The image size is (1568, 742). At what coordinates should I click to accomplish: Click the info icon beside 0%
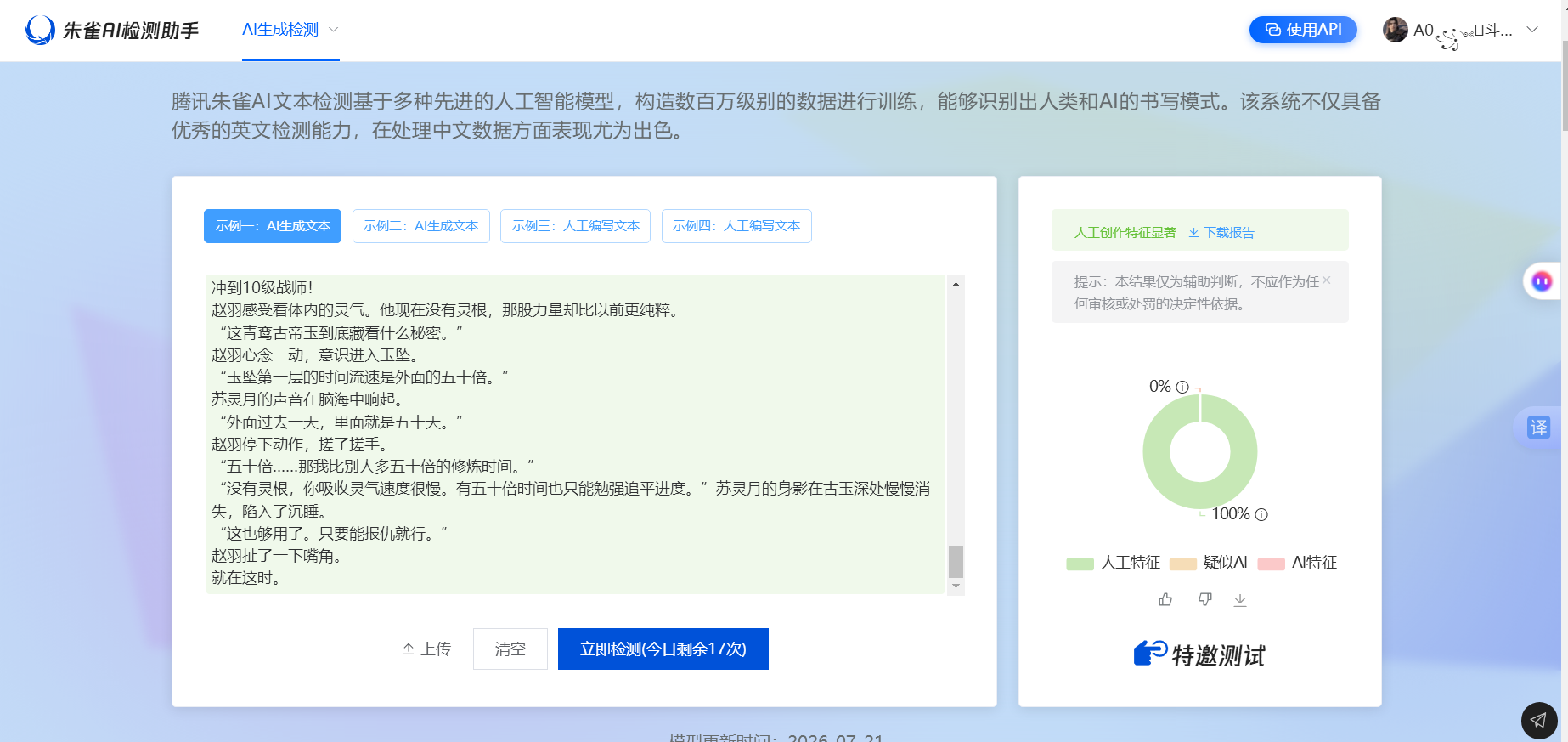coord(1182,387)
